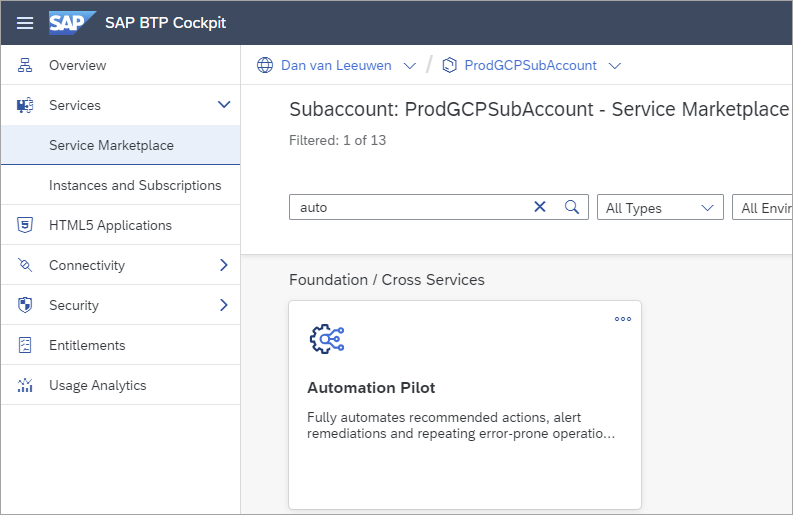Click the 'Filtered: 1 of 13' text
Screen dimensions: 793x515
click(x=337, y=140)
